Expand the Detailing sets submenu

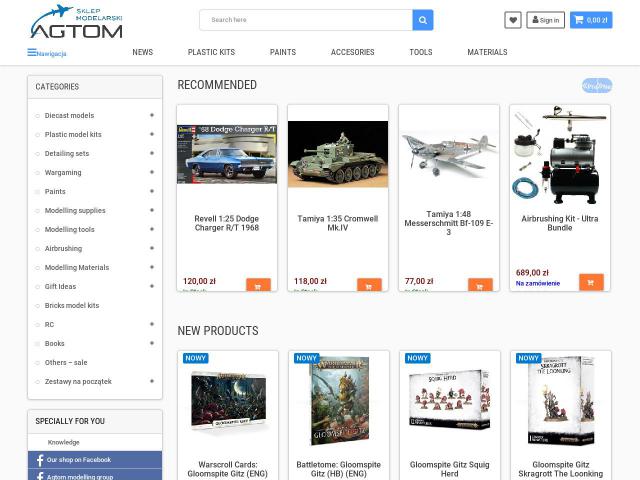[x=152, y=153]
